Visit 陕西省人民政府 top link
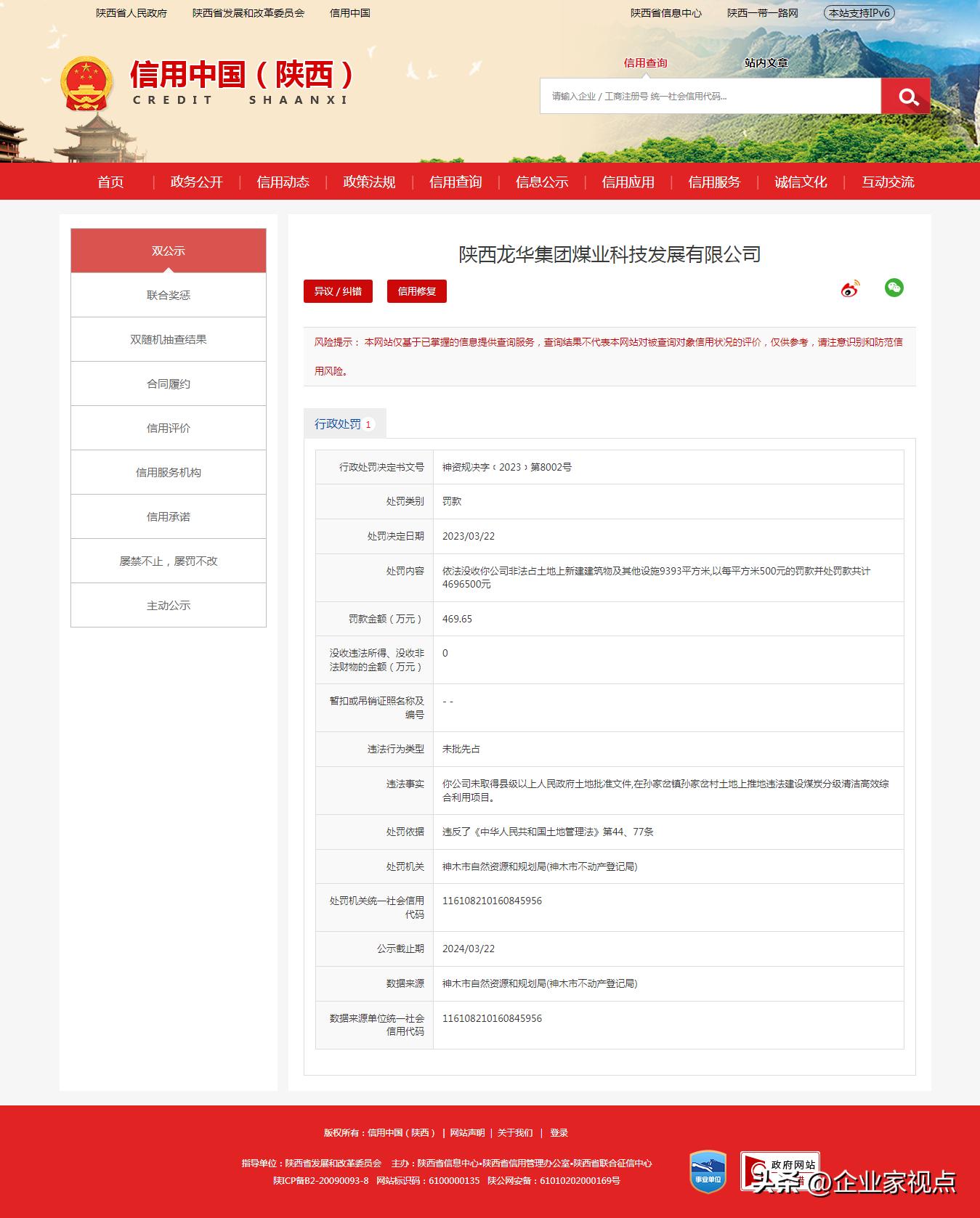This screenshot has height=1218, width=980. pyautogui.click(x=131, y=13)
